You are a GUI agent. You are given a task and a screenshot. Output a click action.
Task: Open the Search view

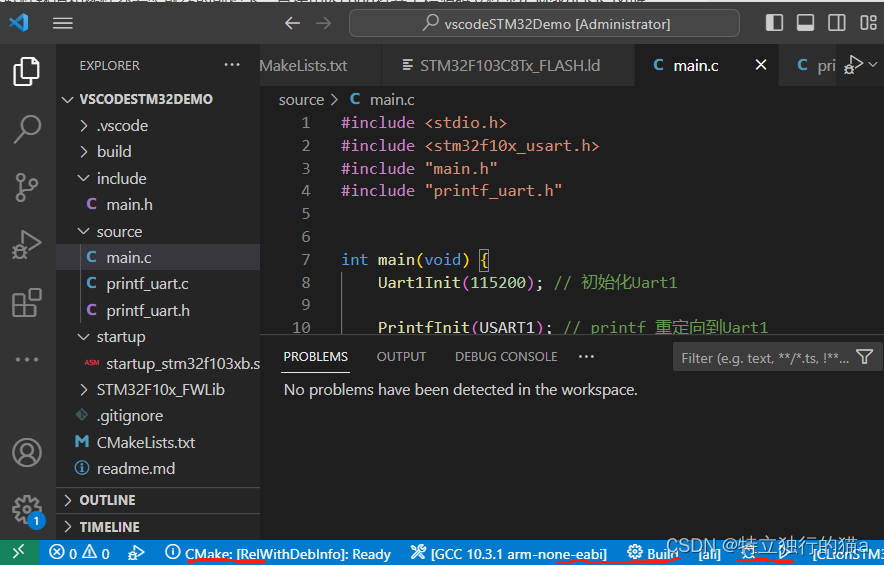point(26,129)
